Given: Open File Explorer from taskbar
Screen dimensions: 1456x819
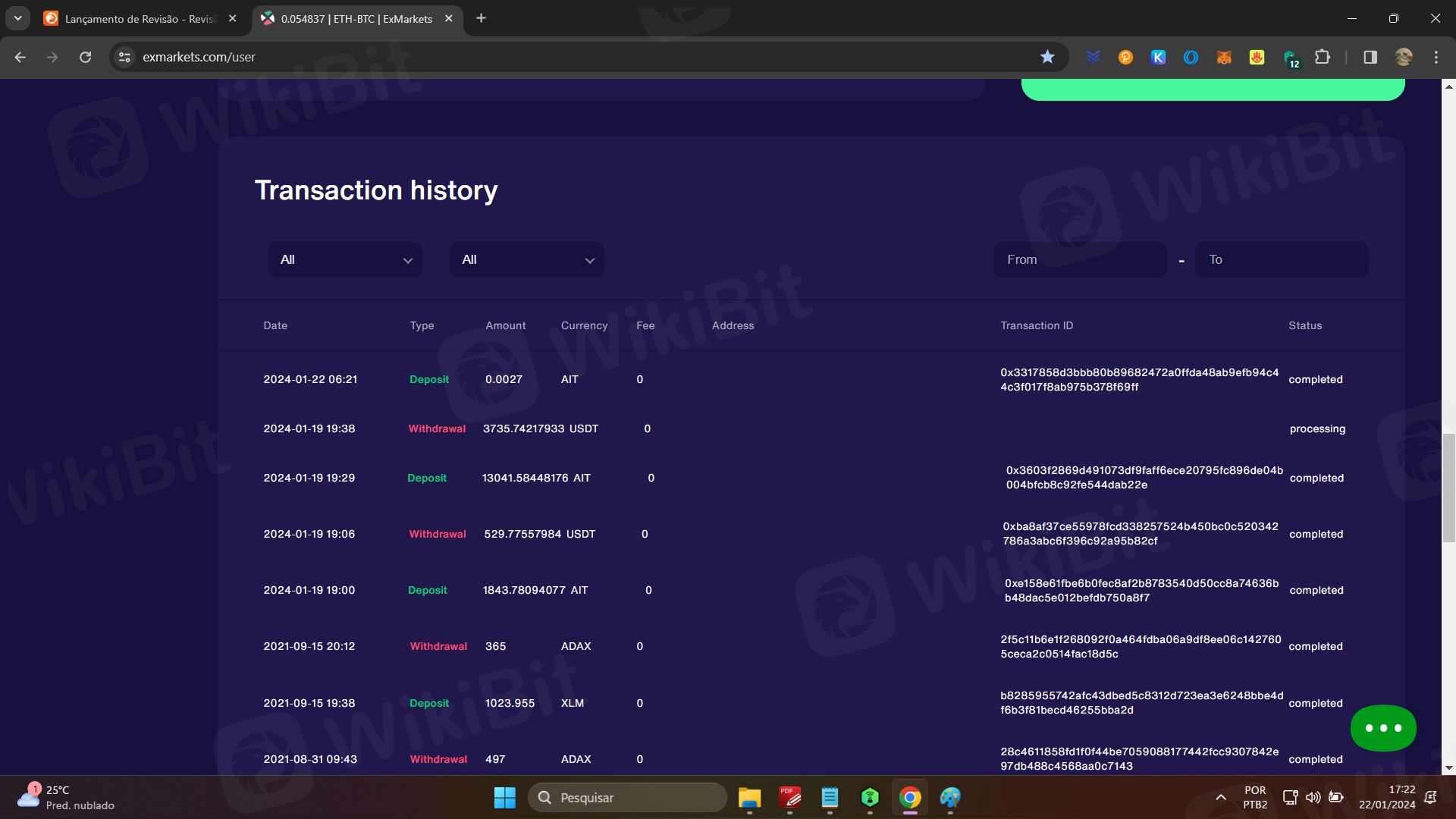Looking at the screenshot, I should tap(749, 798).
